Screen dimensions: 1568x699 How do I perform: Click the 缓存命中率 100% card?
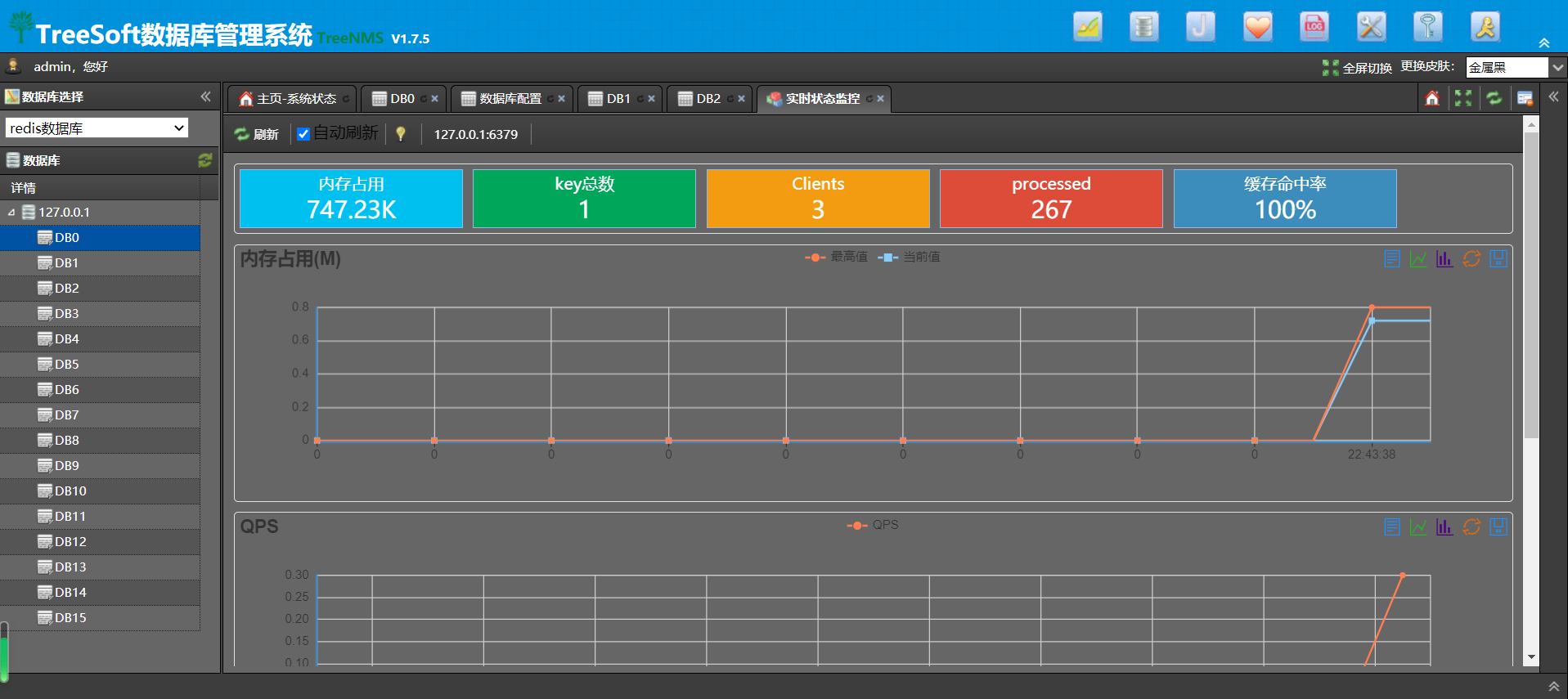[x=1285, y=199]
